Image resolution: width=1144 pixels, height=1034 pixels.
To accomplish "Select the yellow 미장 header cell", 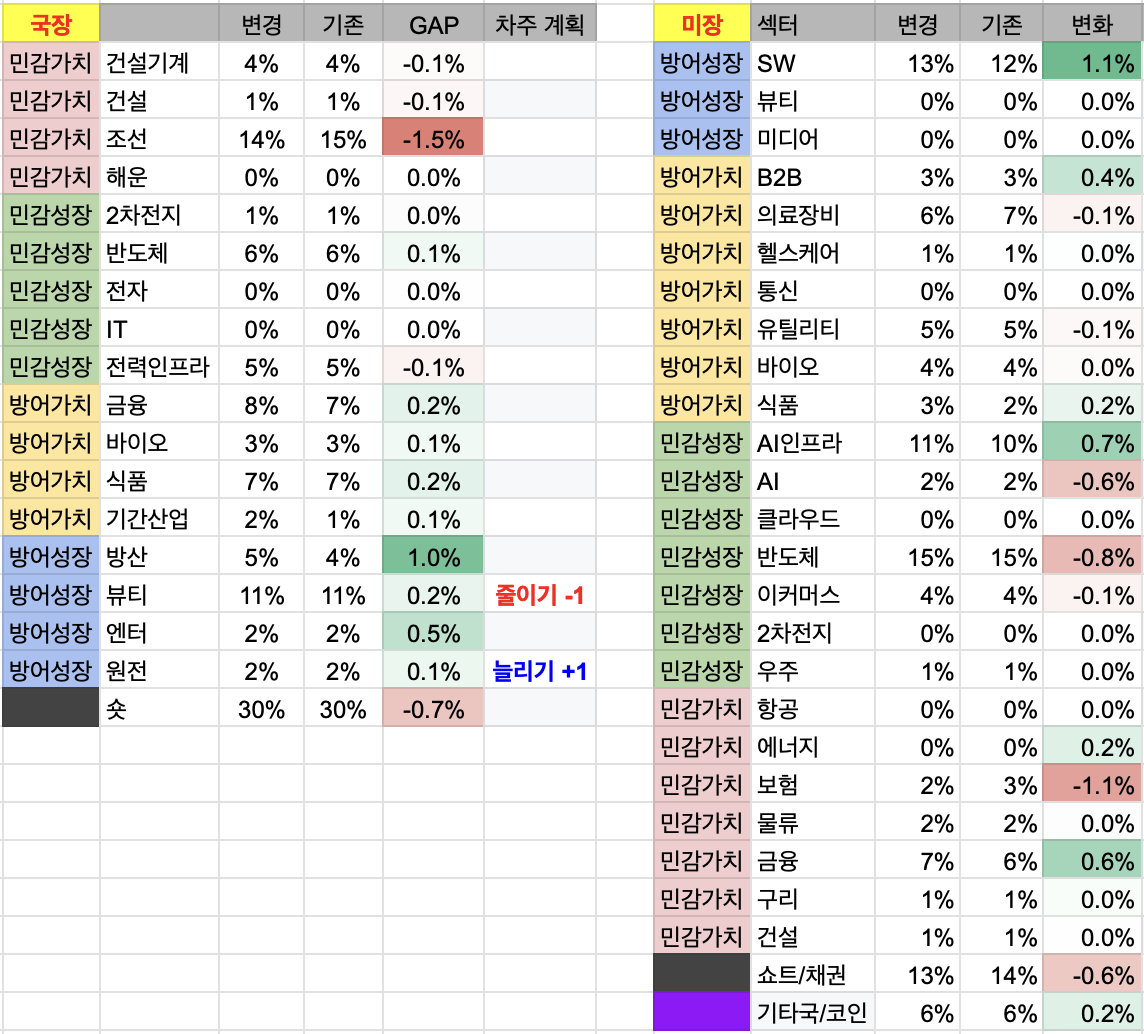I will pyautogui.click(x=701, y=25).
